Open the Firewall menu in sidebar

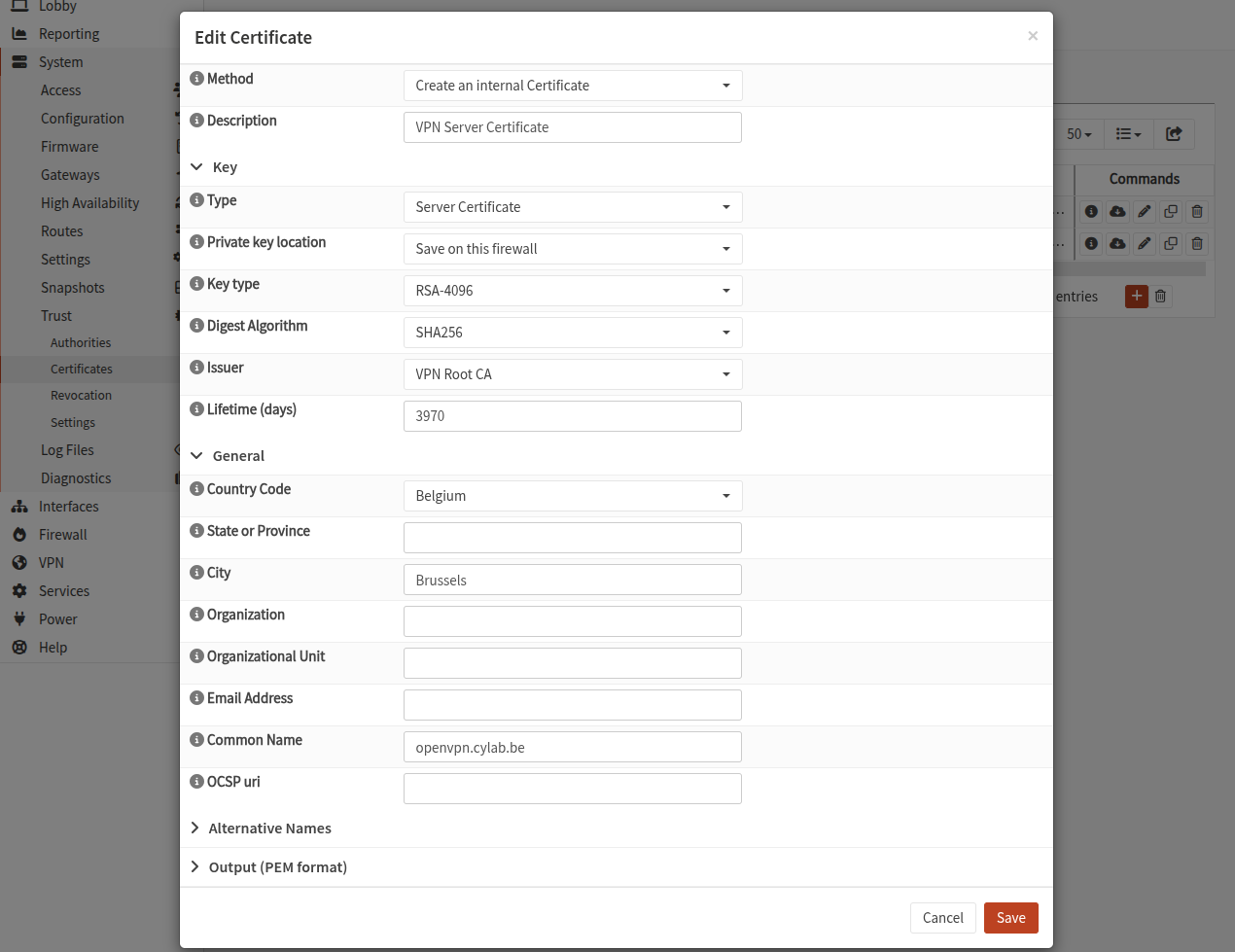pyautogui.click(x=63, y=535)
